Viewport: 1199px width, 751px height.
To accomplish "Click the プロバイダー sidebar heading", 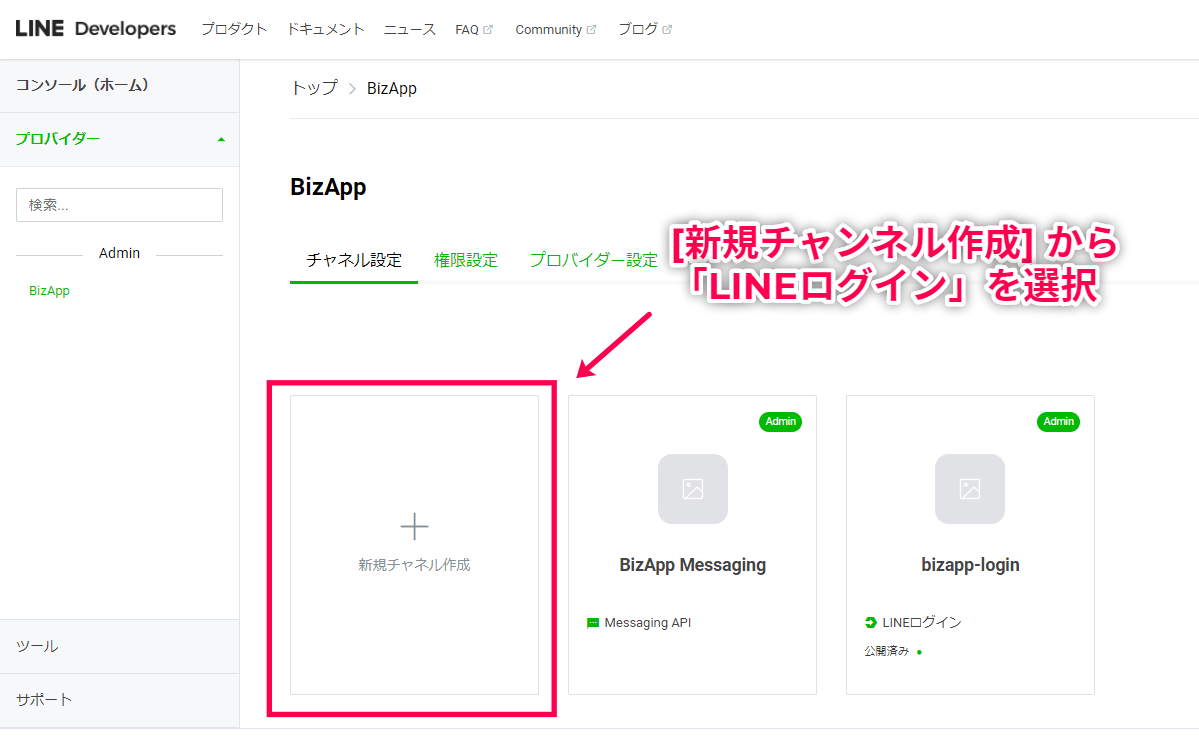I will 58,139.
